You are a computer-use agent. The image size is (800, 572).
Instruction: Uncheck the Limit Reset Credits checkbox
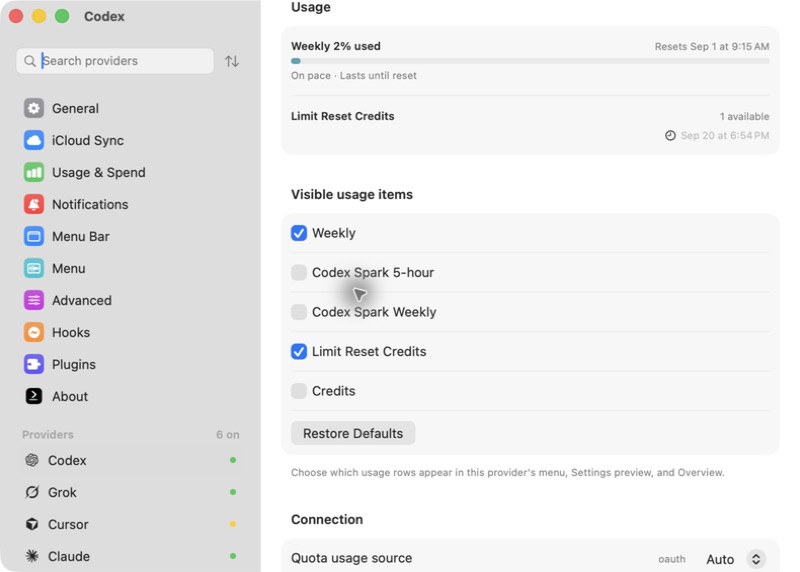pyautogui.click(x=299, y=352)
